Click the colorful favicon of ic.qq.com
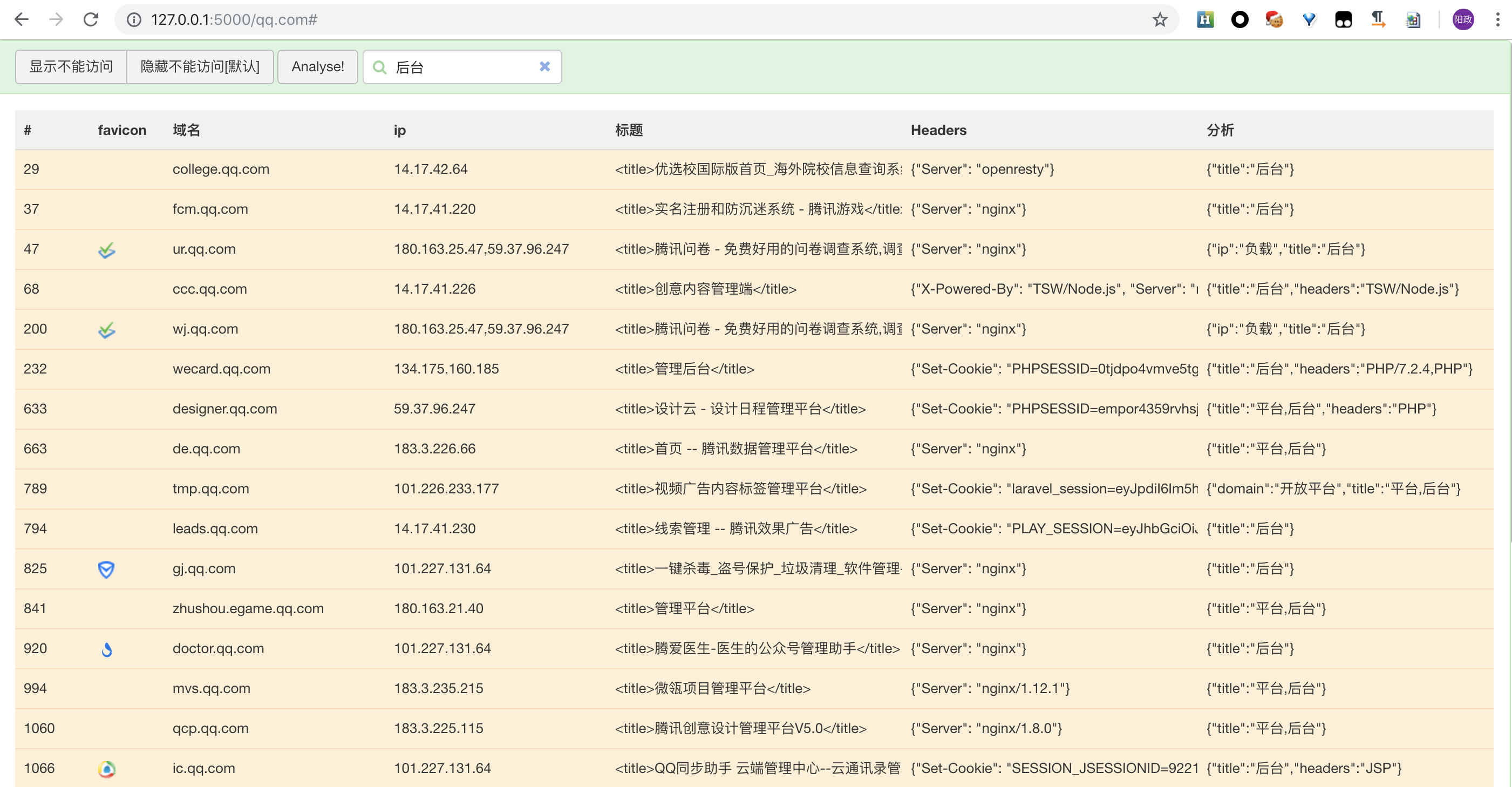Viewport: 1512px width, 787px height. (x=107, y=769)
